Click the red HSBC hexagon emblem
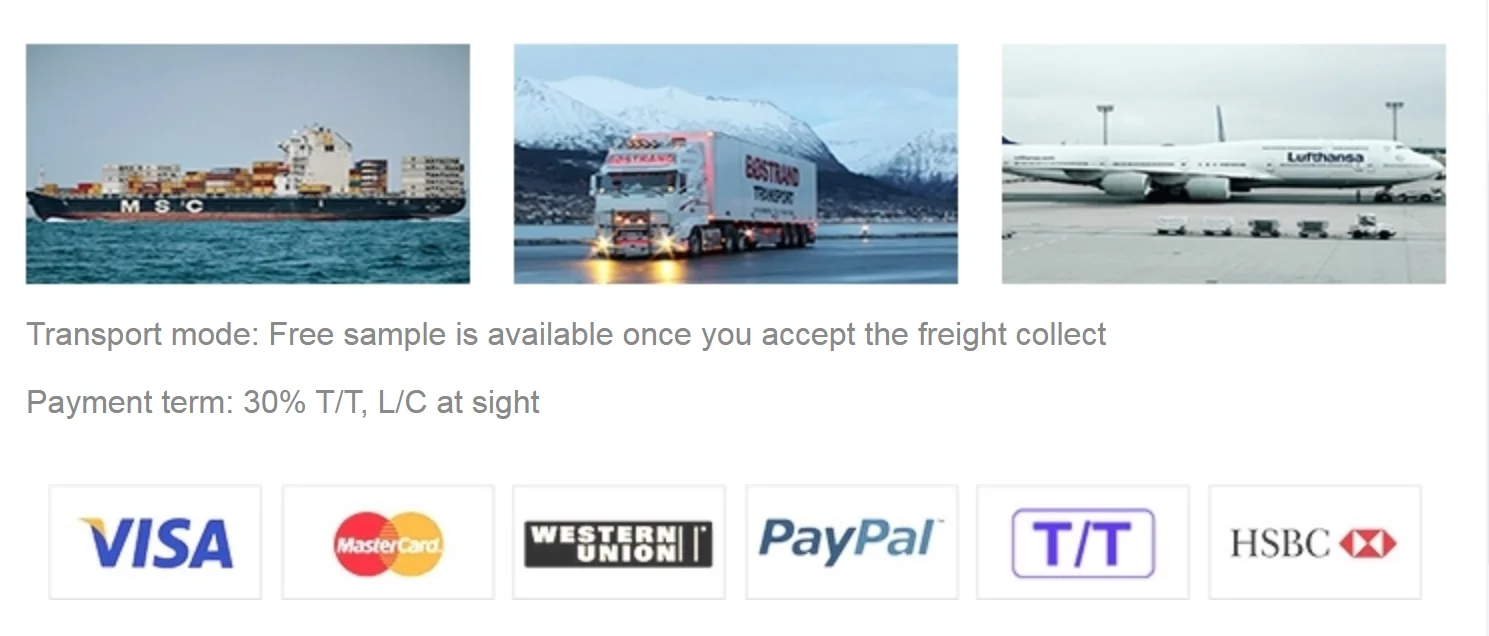This screenshot has width=1489, height=636. click(1368, 544)
